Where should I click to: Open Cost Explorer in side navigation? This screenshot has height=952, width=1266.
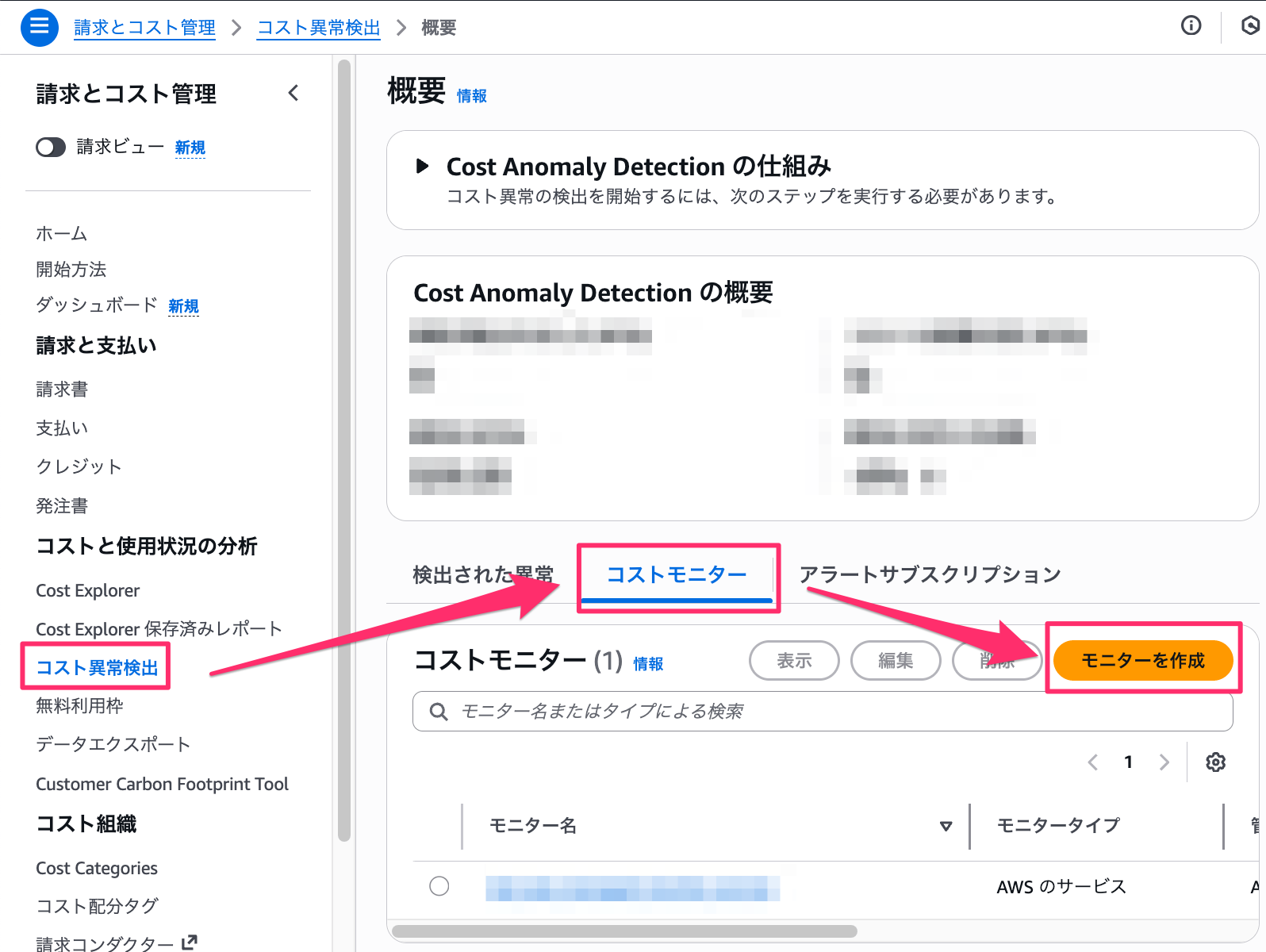point(88,590)
